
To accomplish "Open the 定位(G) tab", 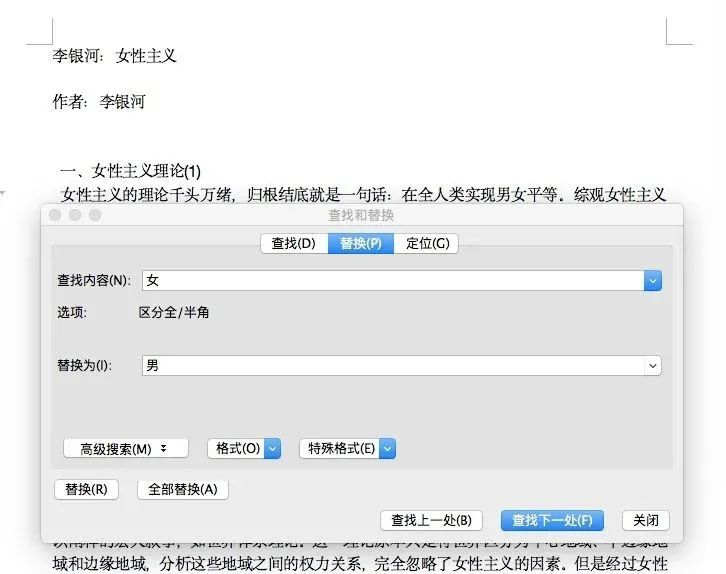I will click(426, 243).
